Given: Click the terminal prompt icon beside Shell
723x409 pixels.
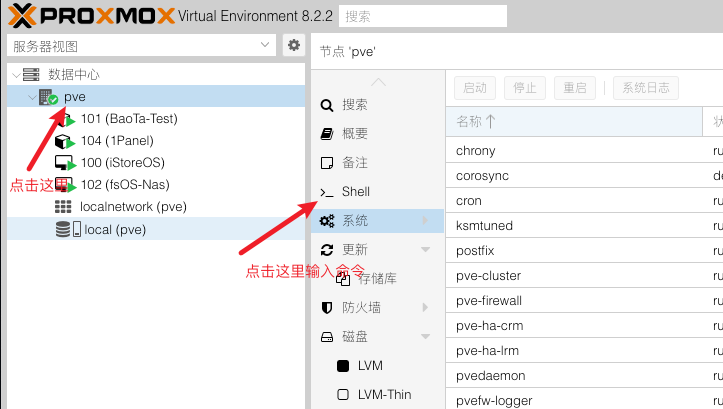Looking at the screenshot, I should pyautogui.click(x=327, y=192).
